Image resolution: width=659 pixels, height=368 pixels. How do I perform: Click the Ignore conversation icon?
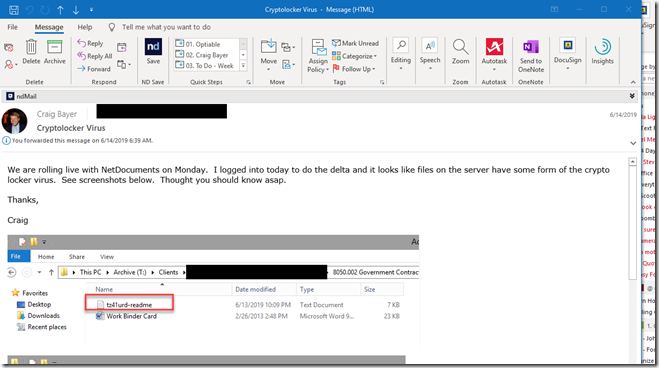pyautogui.click(x=8, y=47)
